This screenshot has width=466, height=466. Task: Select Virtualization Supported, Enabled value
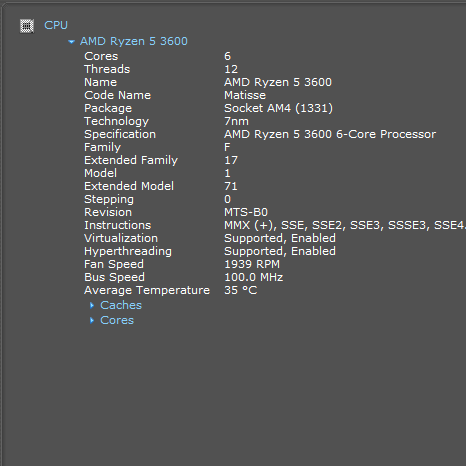click(x=280, y=238)
